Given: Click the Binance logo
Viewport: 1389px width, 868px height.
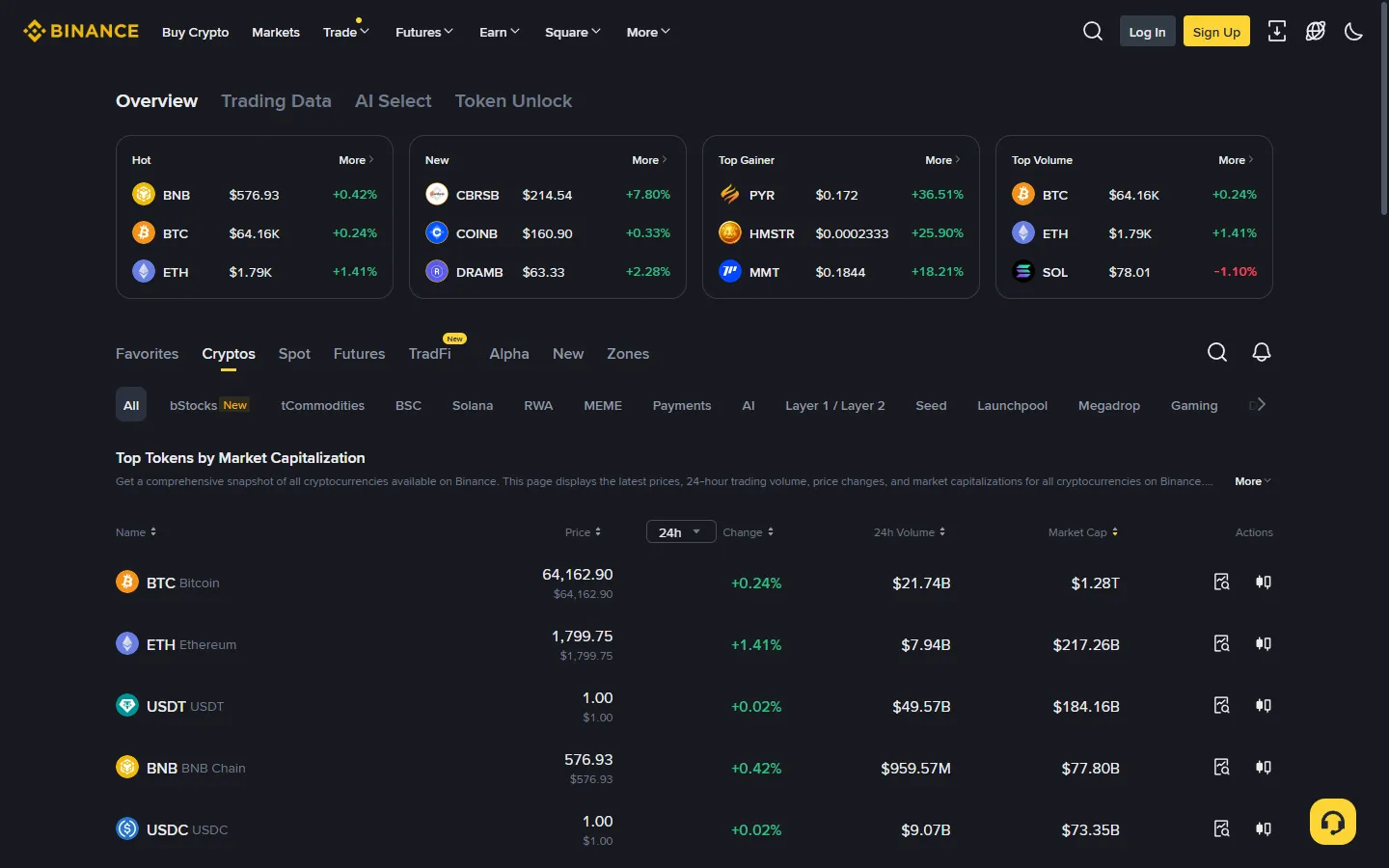Looking at the screenshot, I should click(81, 31).
